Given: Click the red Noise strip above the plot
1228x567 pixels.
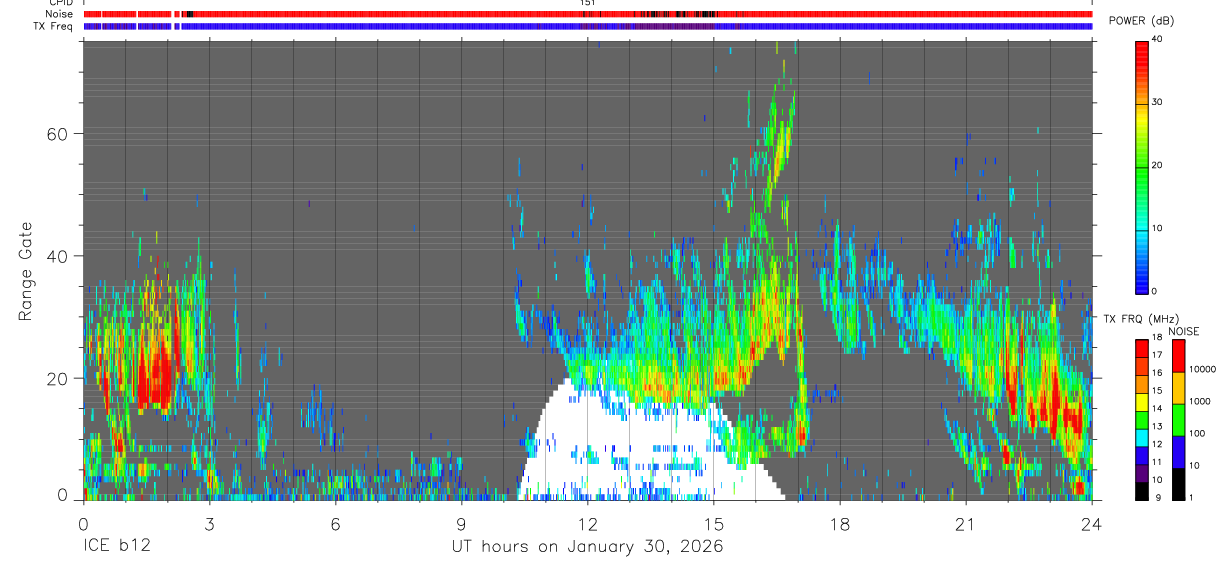Looking at the screenshot, I should tap(587, 14).
